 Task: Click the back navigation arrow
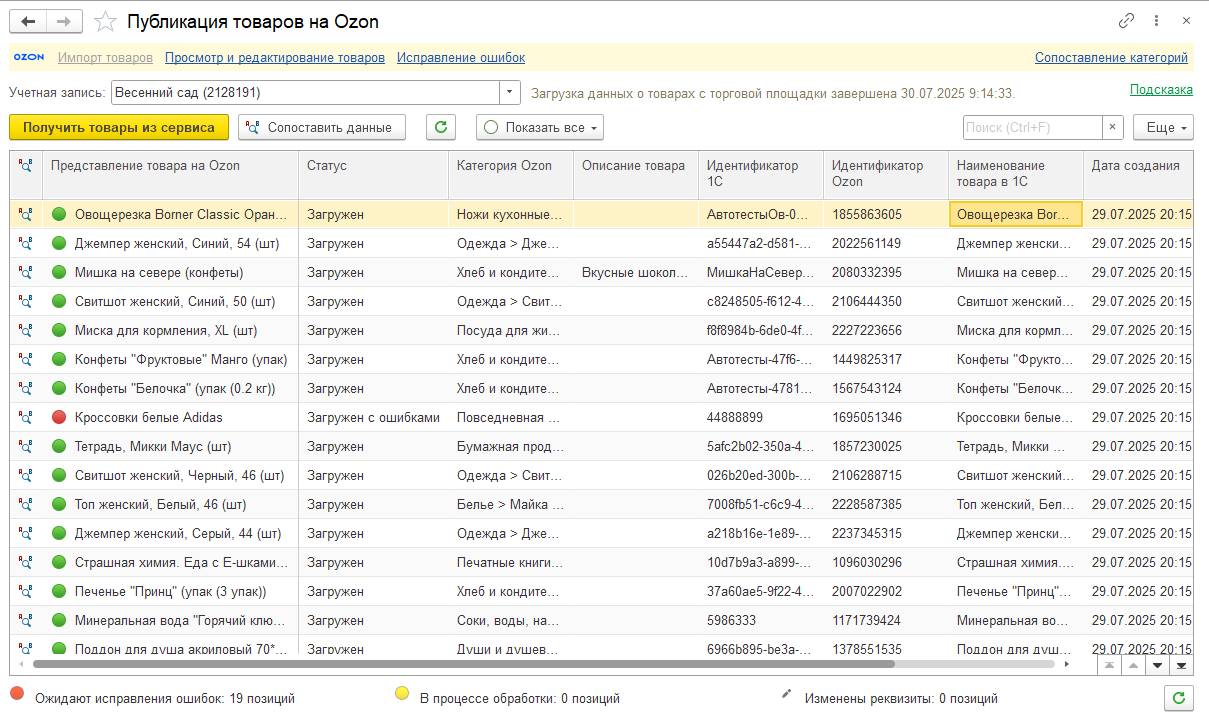[x=27, y=21]
